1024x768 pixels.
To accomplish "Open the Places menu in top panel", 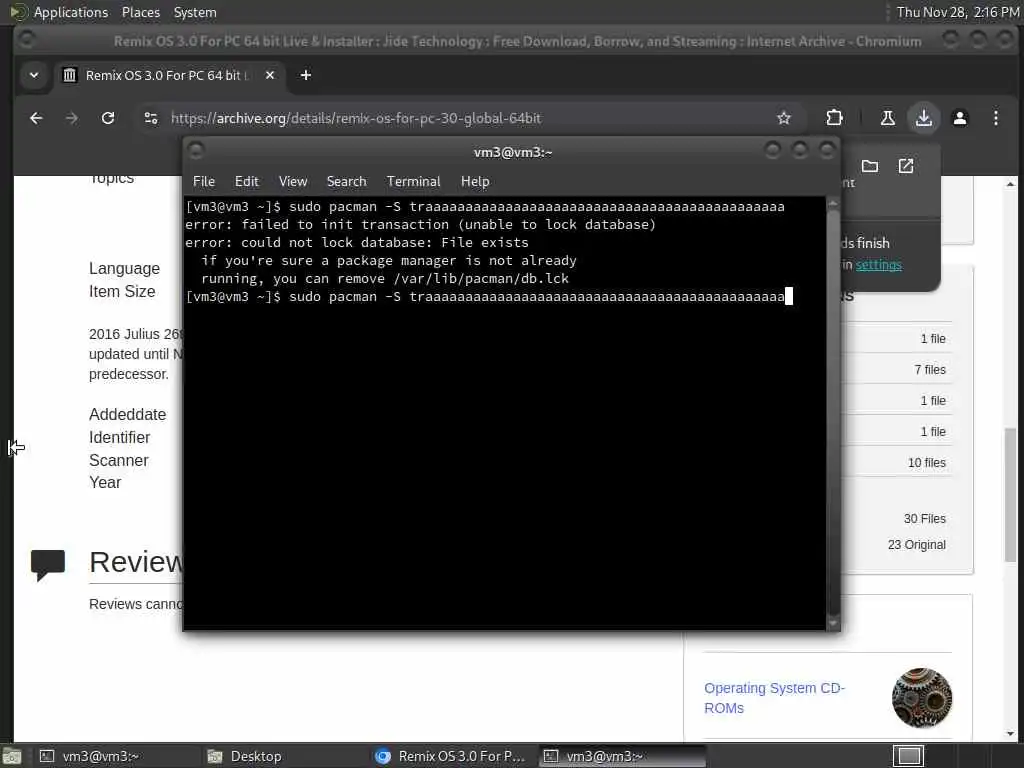I will click(x=141, y=12).
